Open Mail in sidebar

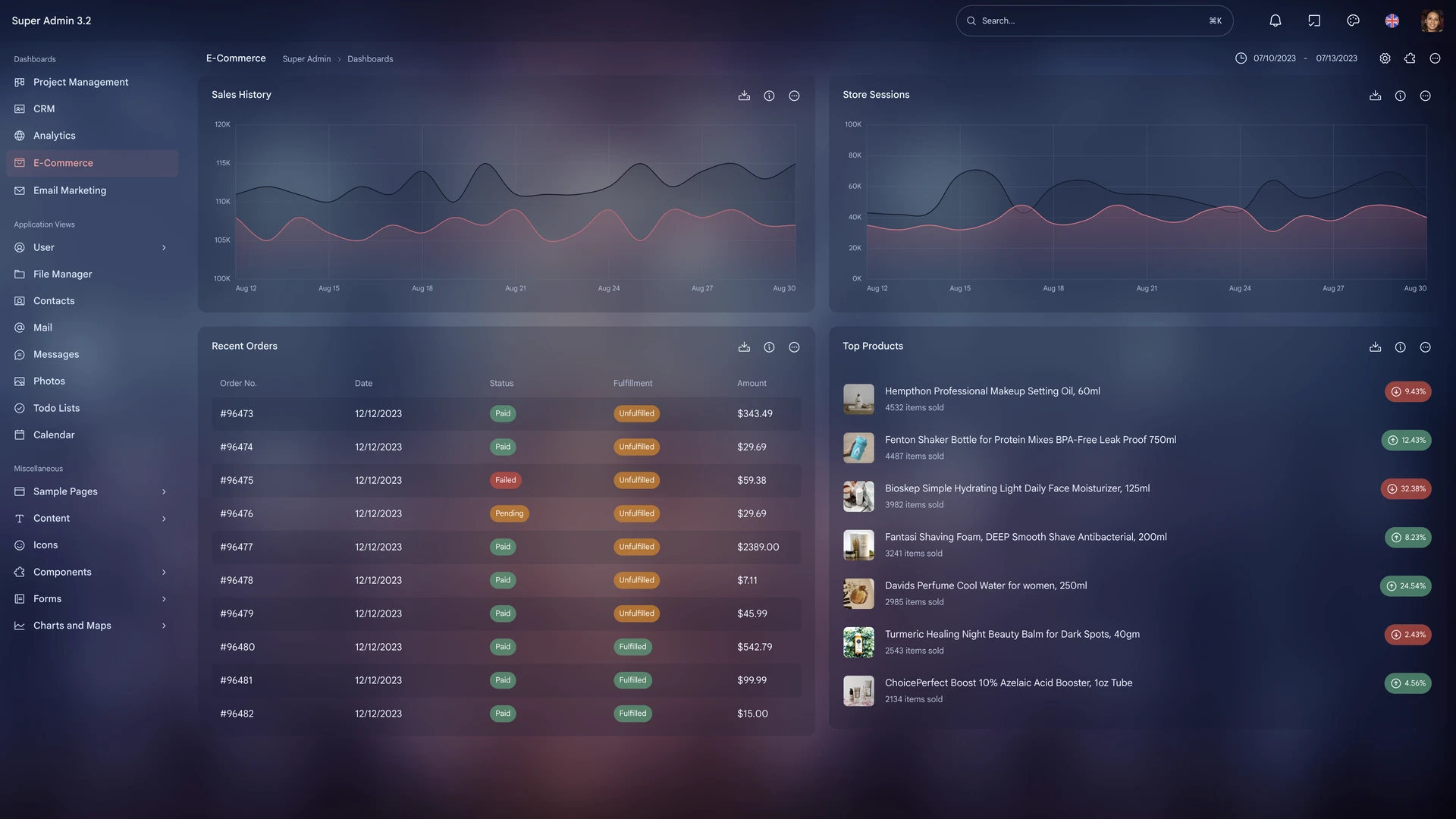(x=93, y=328)
